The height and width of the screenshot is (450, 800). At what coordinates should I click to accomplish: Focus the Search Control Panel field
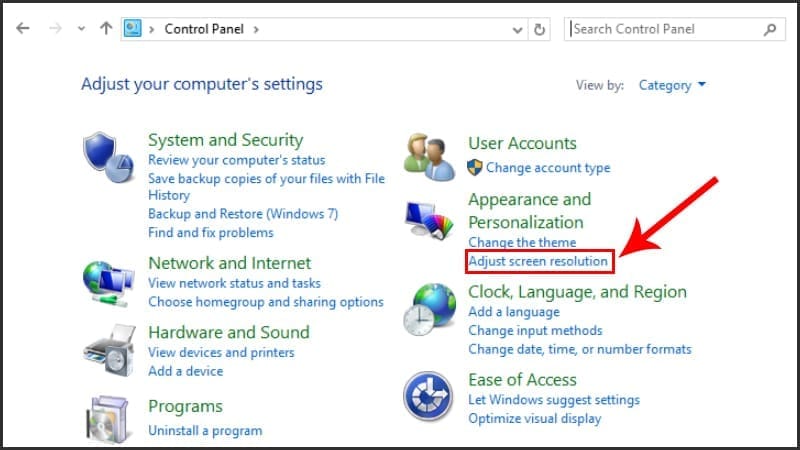(x=674, y=29)
